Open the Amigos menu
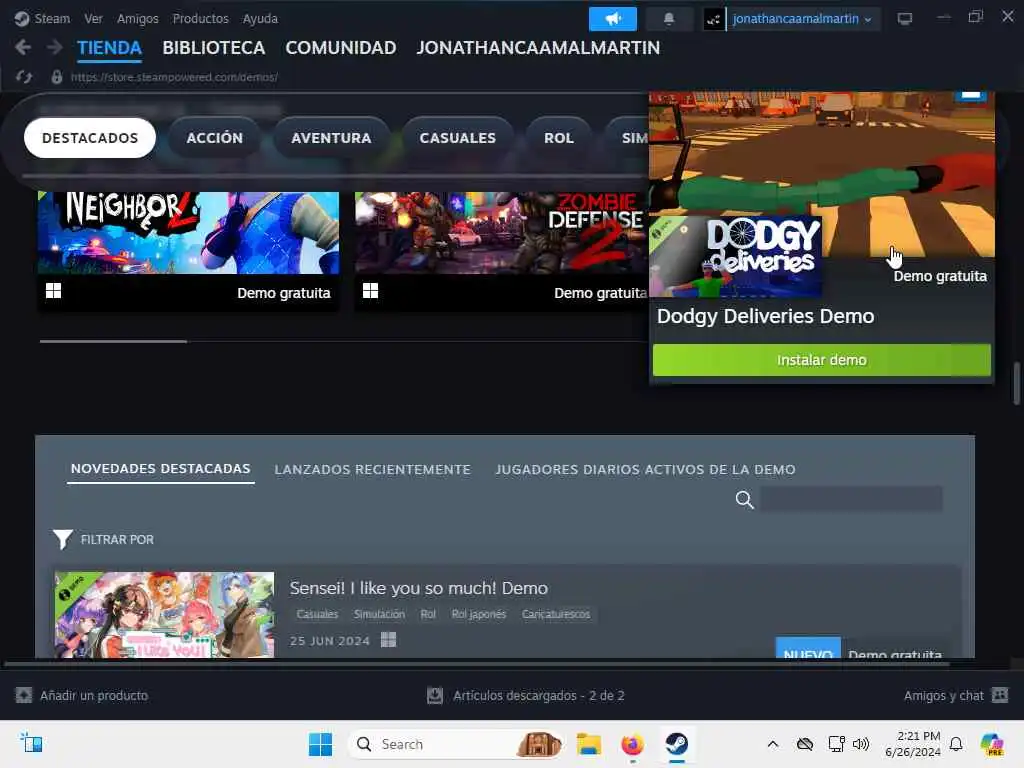Image resolution: width=1024 pixels, height=768 pixels. (138, 18)
